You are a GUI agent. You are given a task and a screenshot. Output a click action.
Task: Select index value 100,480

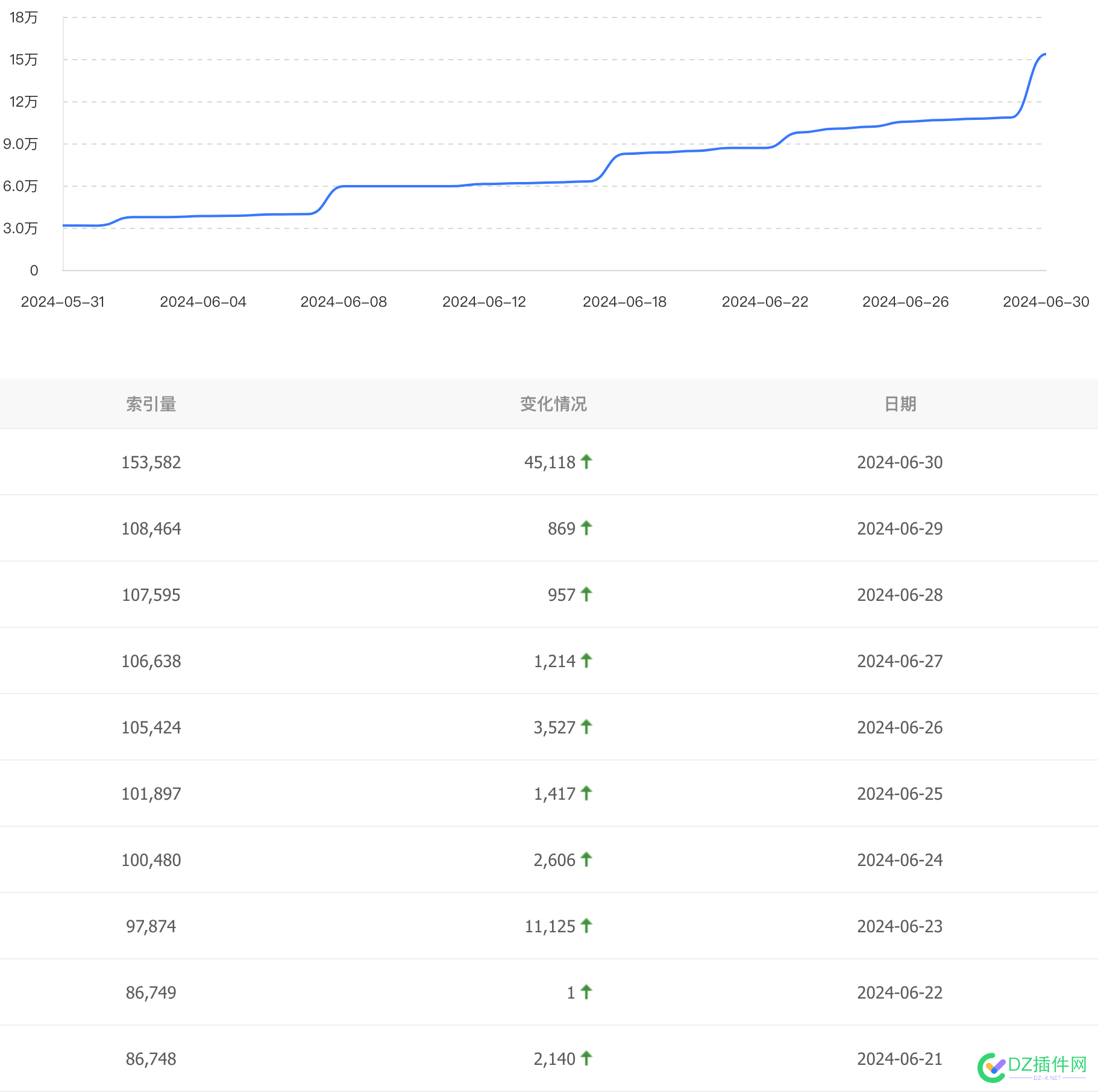coord(151,860)
